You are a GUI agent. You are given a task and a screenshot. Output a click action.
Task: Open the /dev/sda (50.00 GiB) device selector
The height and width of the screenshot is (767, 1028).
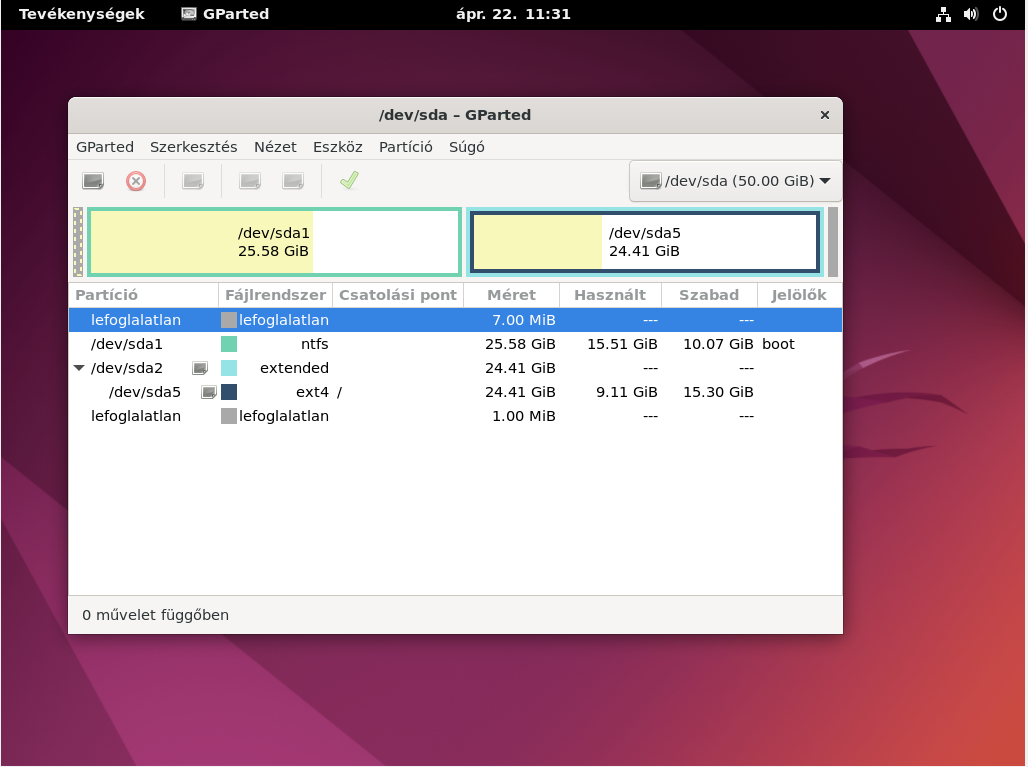click(x=735, y=181)
